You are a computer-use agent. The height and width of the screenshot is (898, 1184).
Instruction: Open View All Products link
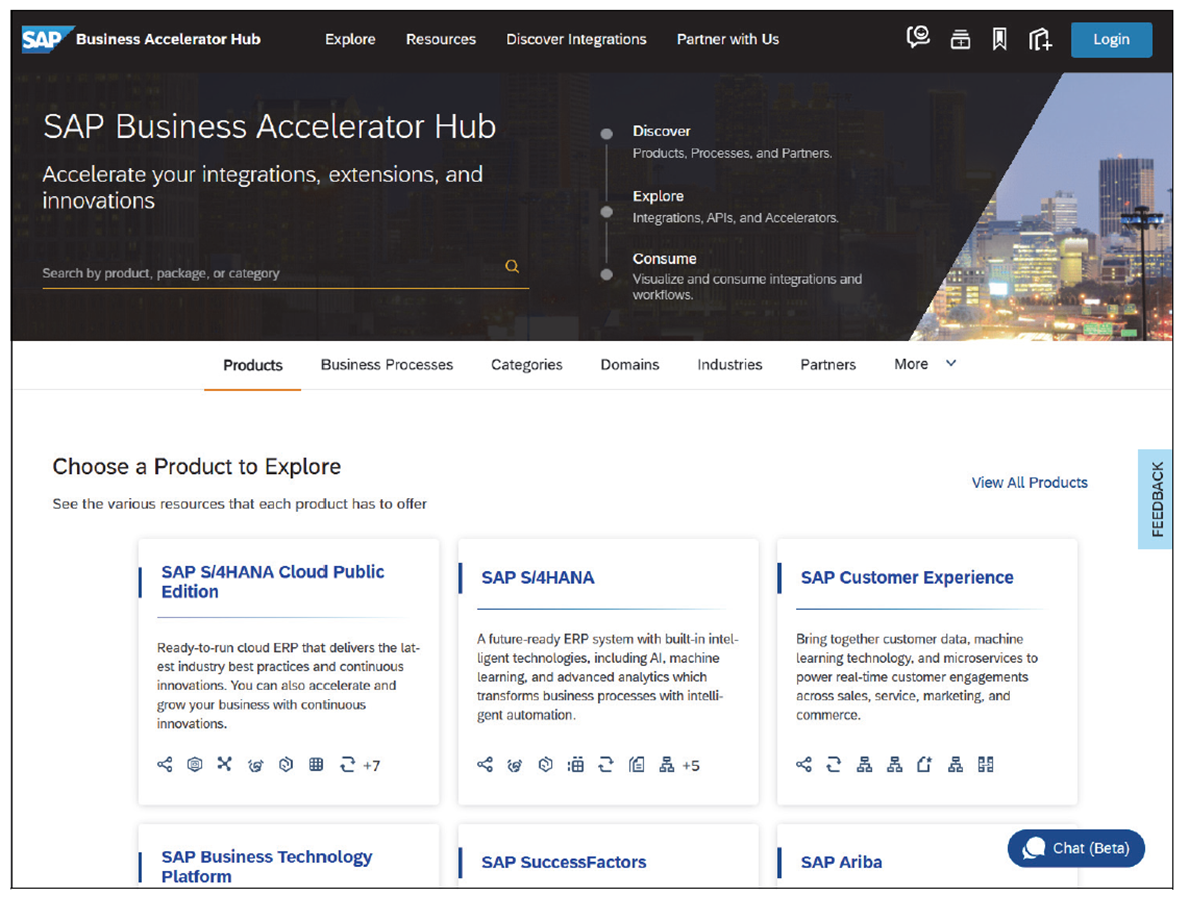tap(1030, 482)
